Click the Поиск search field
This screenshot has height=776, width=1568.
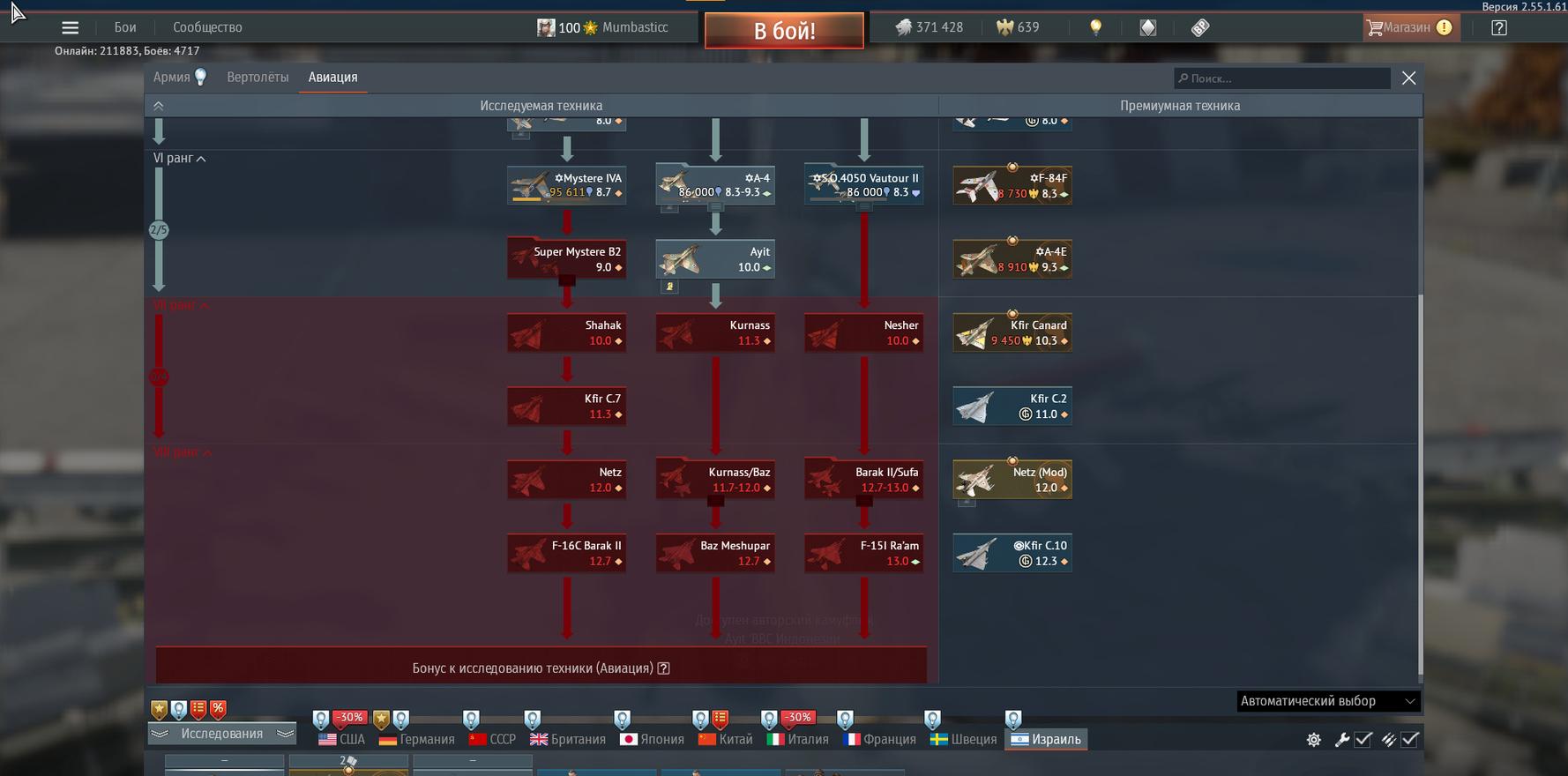click(1283, 78)
